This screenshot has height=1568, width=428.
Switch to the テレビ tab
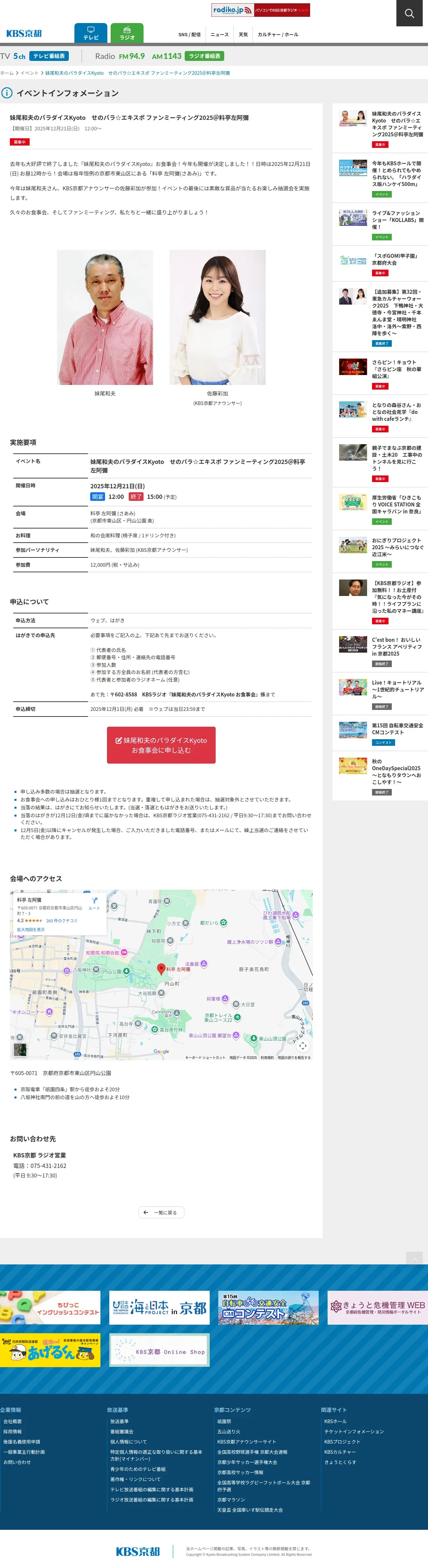91,33
